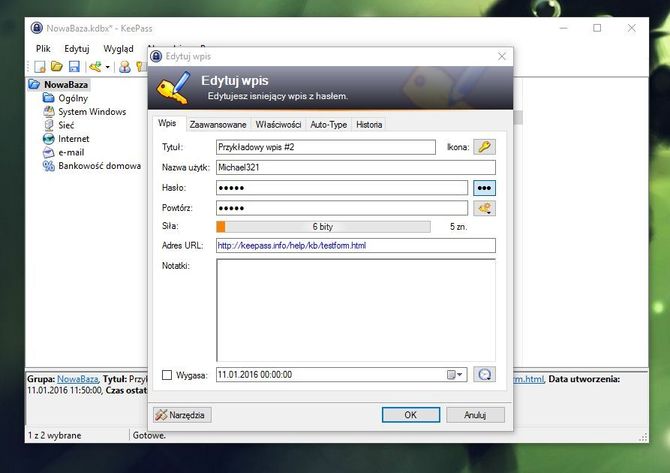Open the Plik menu
The width and height of the screenshot is (670, 473).
coord(43,48)
